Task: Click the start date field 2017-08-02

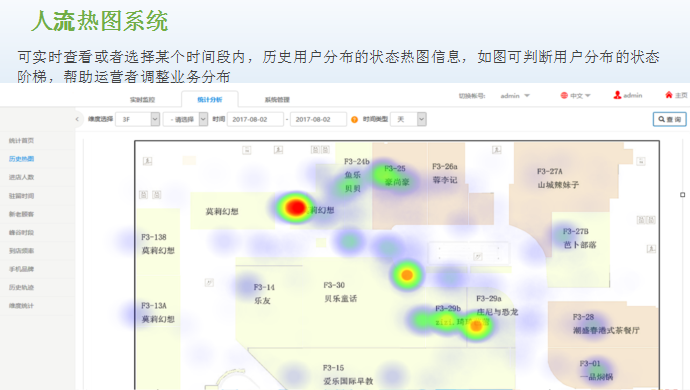Action: pos(255,119)
